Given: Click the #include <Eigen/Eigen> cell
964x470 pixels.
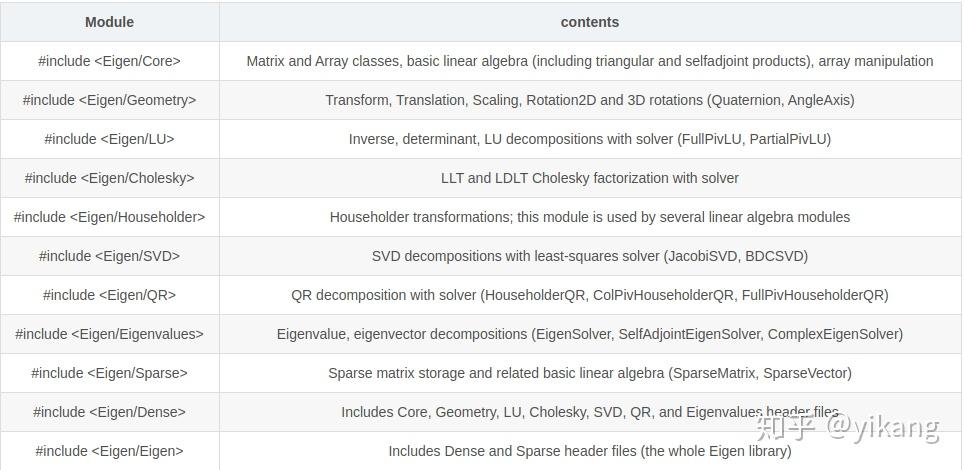Looking at the screenshot, I should click(x=109, y=451).
